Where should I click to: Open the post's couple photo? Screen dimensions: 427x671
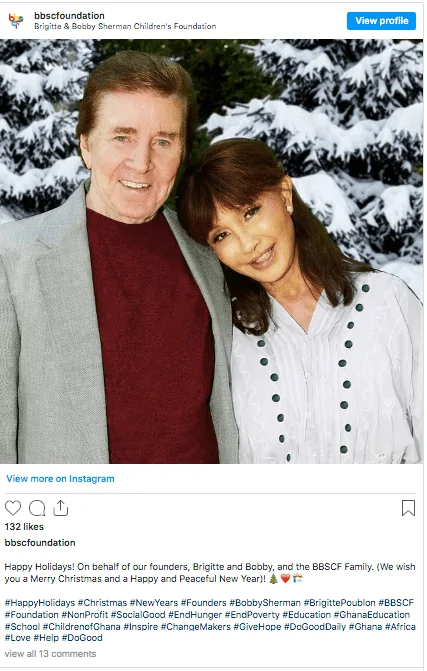point(212,251)
